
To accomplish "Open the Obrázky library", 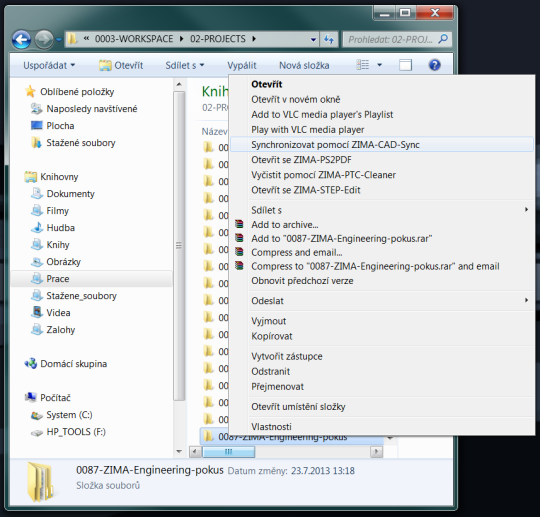I will 56,262.
